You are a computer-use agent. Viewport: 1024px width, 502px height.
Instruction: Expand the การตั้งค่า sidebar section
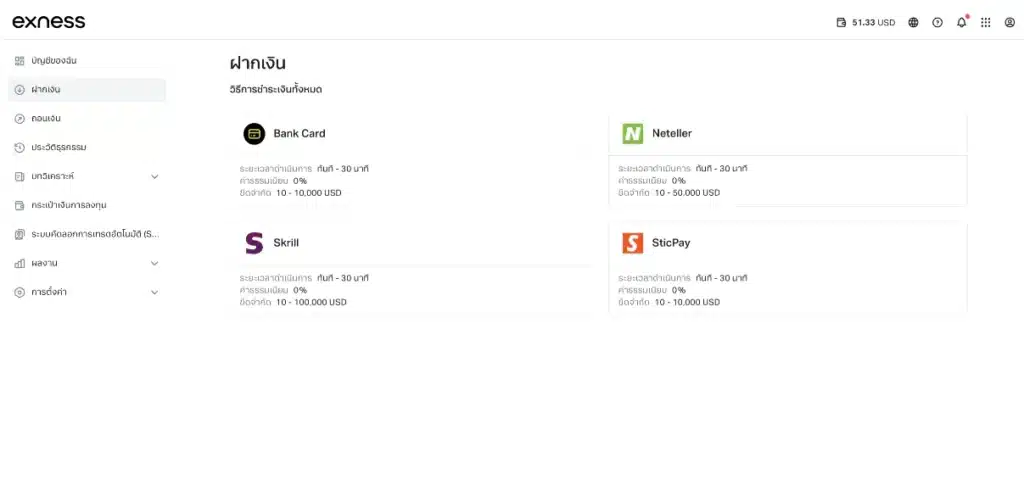pyautogui.click(x=154, y=292)
